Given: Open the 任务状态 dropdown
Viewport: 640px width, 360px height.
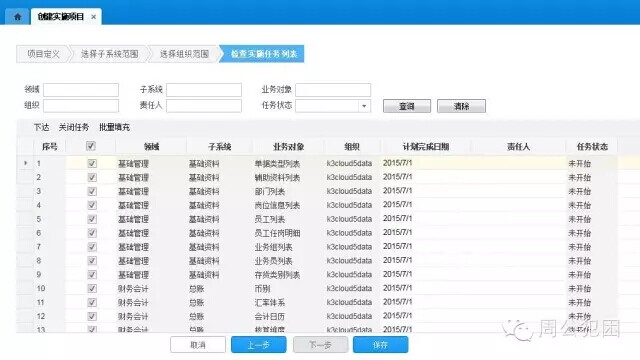Looking at the screenshot, I should pos(364,106).
